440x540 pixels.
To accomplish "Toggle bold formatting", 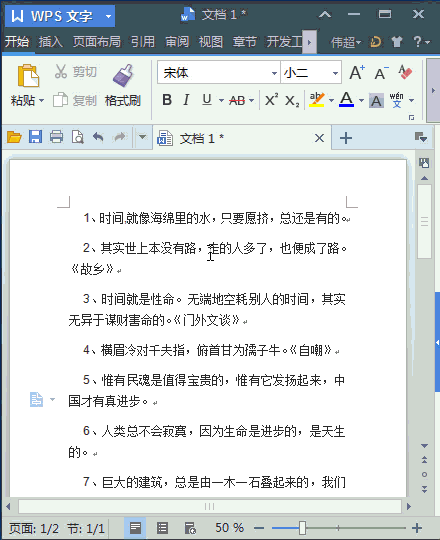I will 167,100.
